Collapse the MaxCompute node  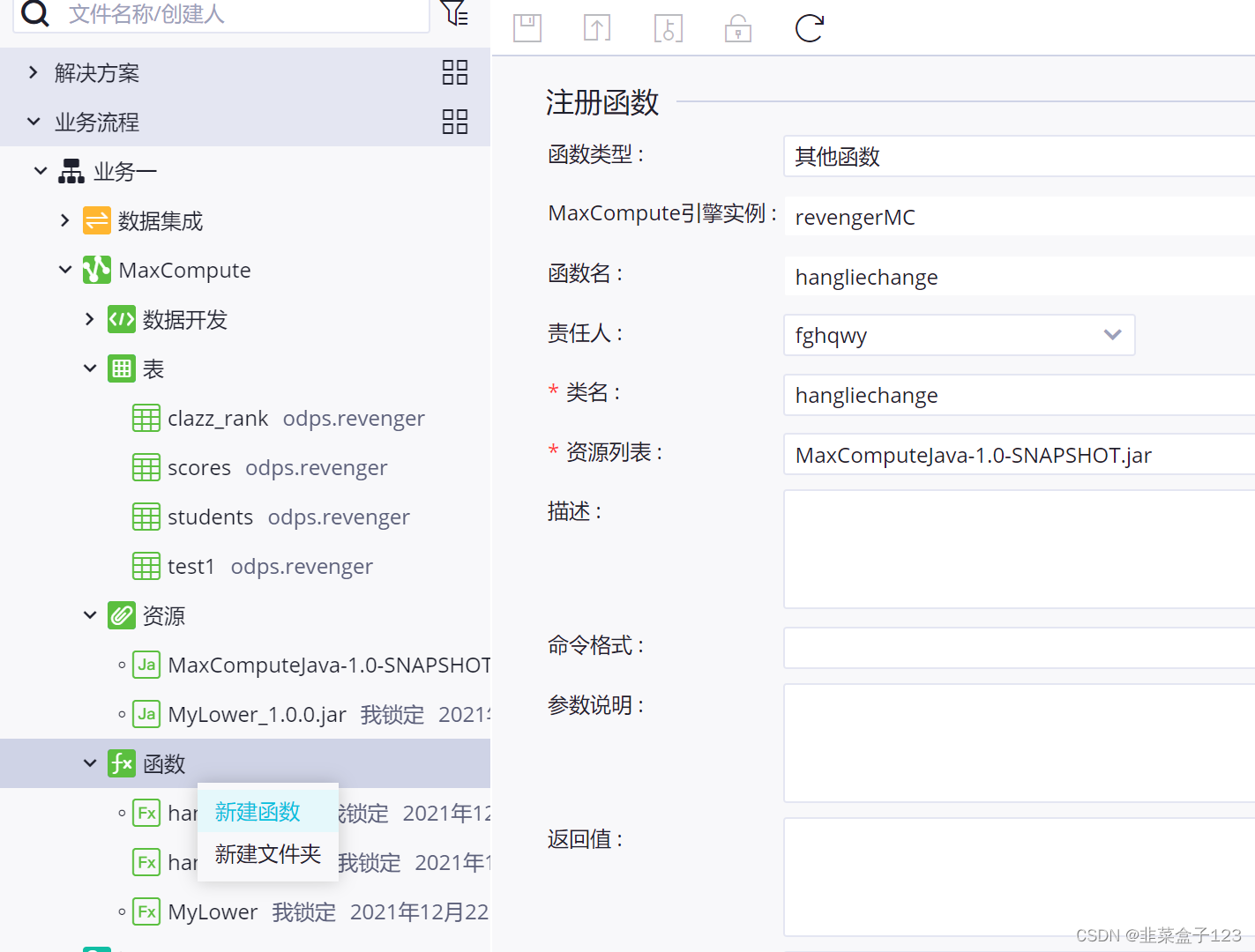(x=65, y=270)
